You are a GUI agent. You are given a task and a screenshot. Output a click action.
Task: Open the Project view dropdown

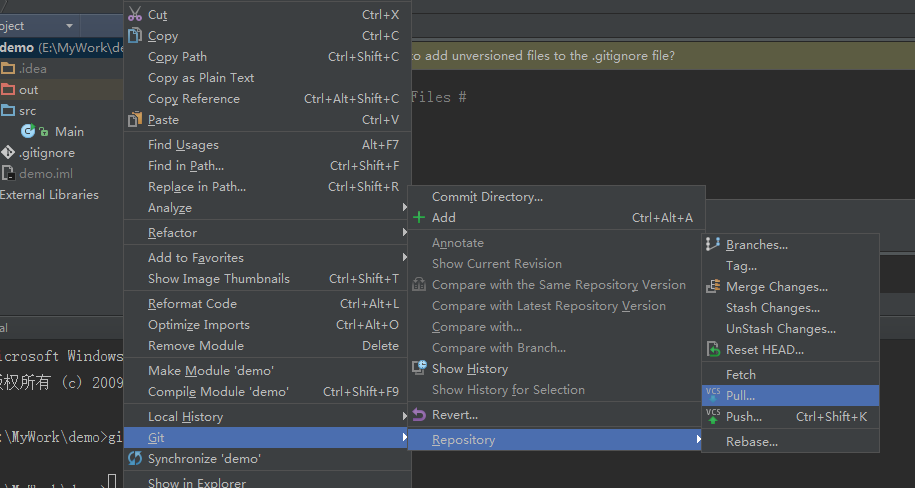tap(69, 25)
